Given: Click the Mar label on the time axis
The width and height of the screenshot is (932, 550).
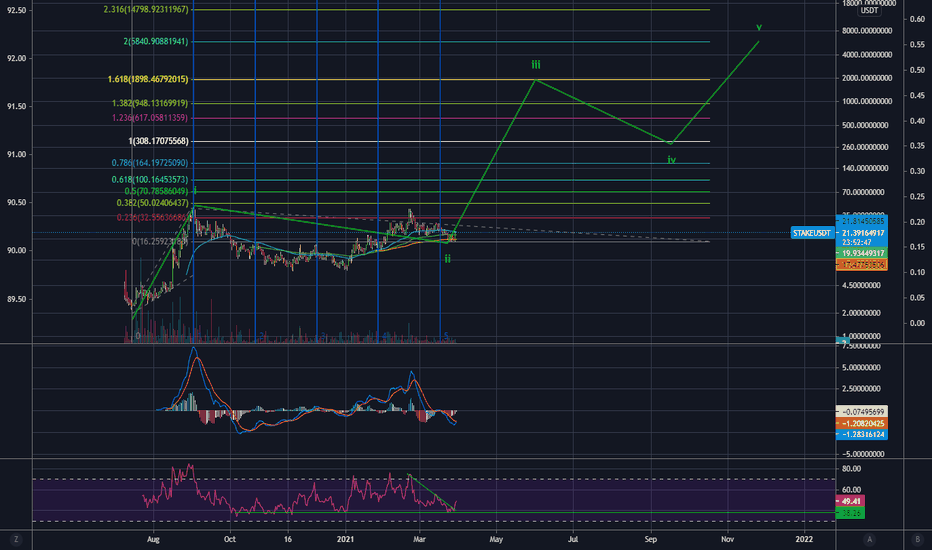Looking at the screenshot, I should pyautogui.click(x=419, y=539).
